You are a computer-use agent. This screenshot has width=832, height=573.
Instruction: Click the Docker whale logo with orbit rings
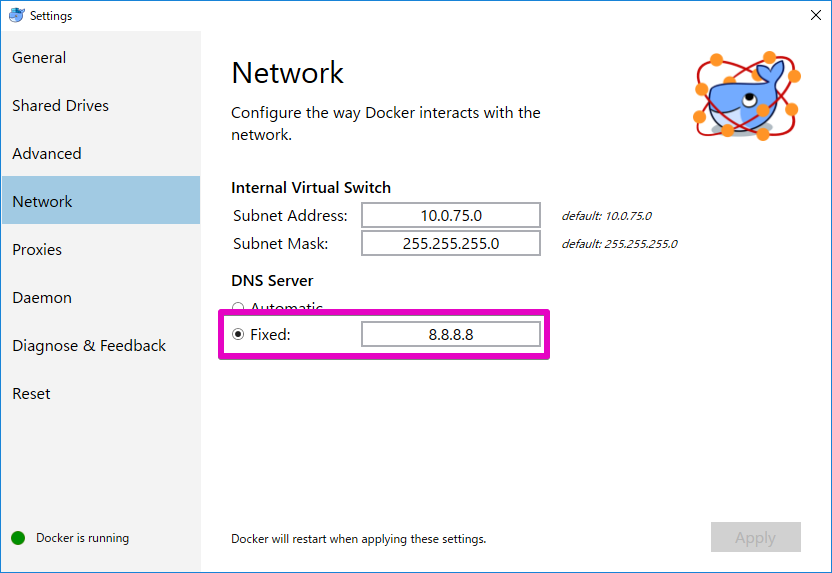coord(747,96)
